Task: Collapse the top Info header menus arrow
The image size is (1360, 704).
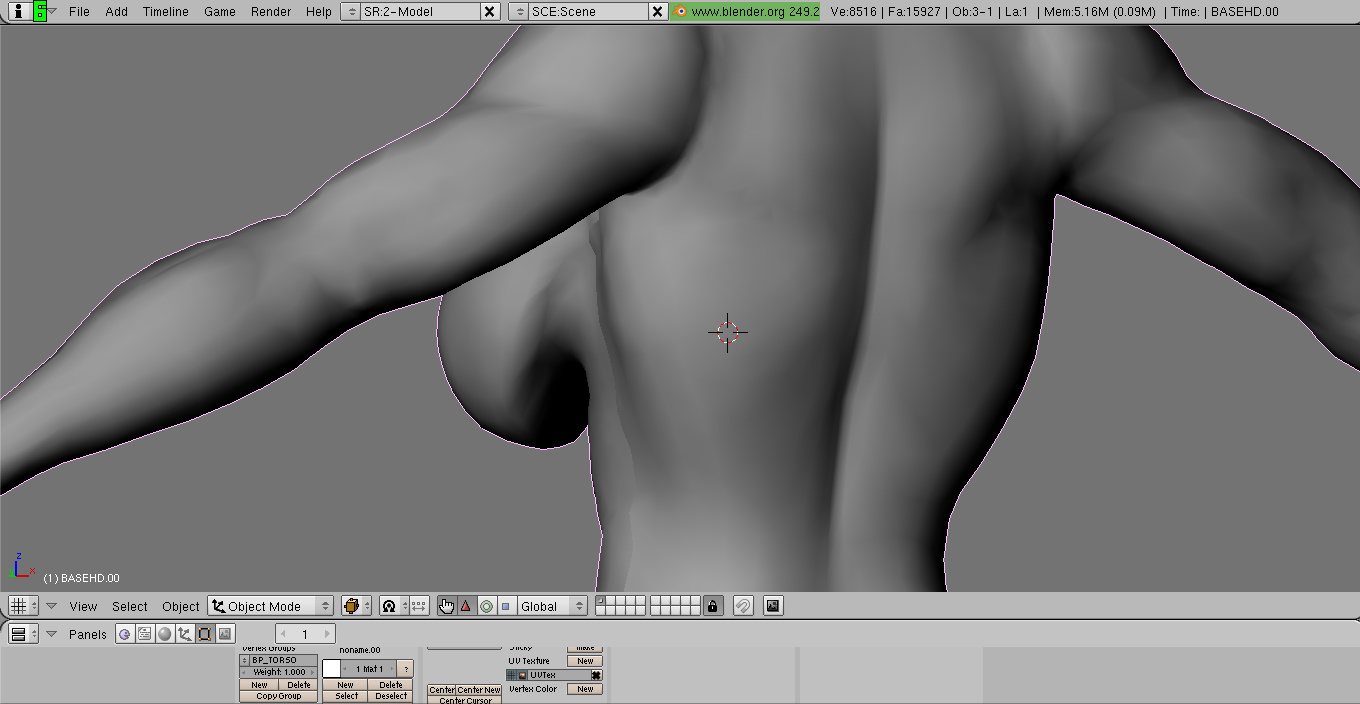Action: pos(52,11)
